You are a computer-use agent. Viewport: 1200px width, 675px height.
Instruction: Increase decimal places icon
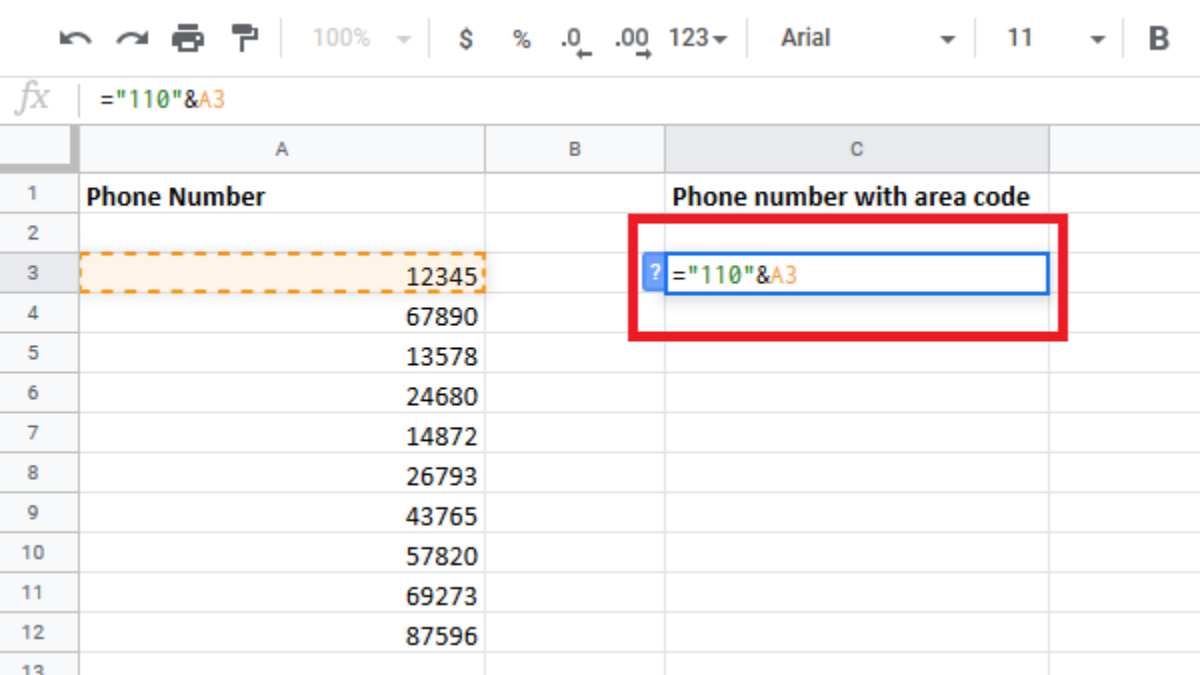point(632,40)
